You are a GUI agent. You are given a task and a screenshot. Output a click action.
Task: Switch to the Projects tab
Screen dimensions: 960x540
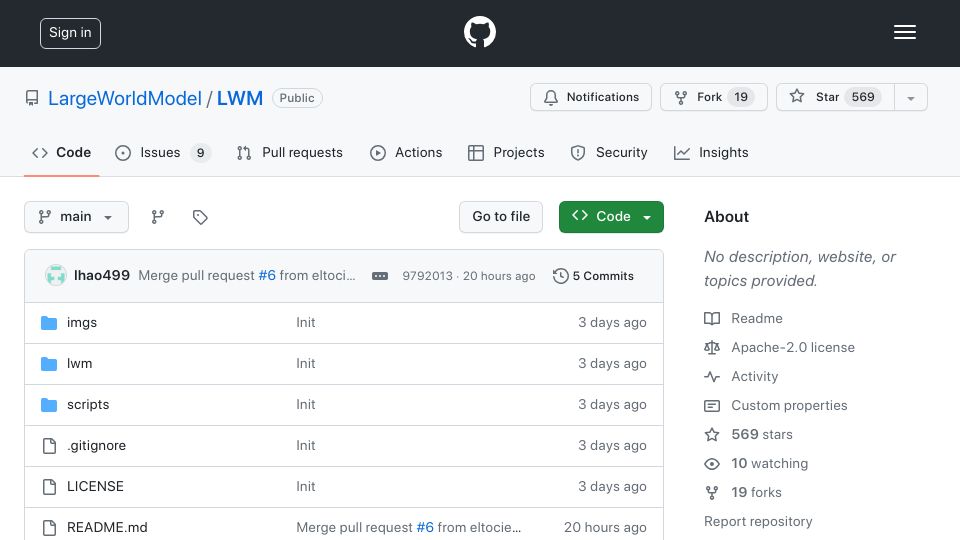506,152
